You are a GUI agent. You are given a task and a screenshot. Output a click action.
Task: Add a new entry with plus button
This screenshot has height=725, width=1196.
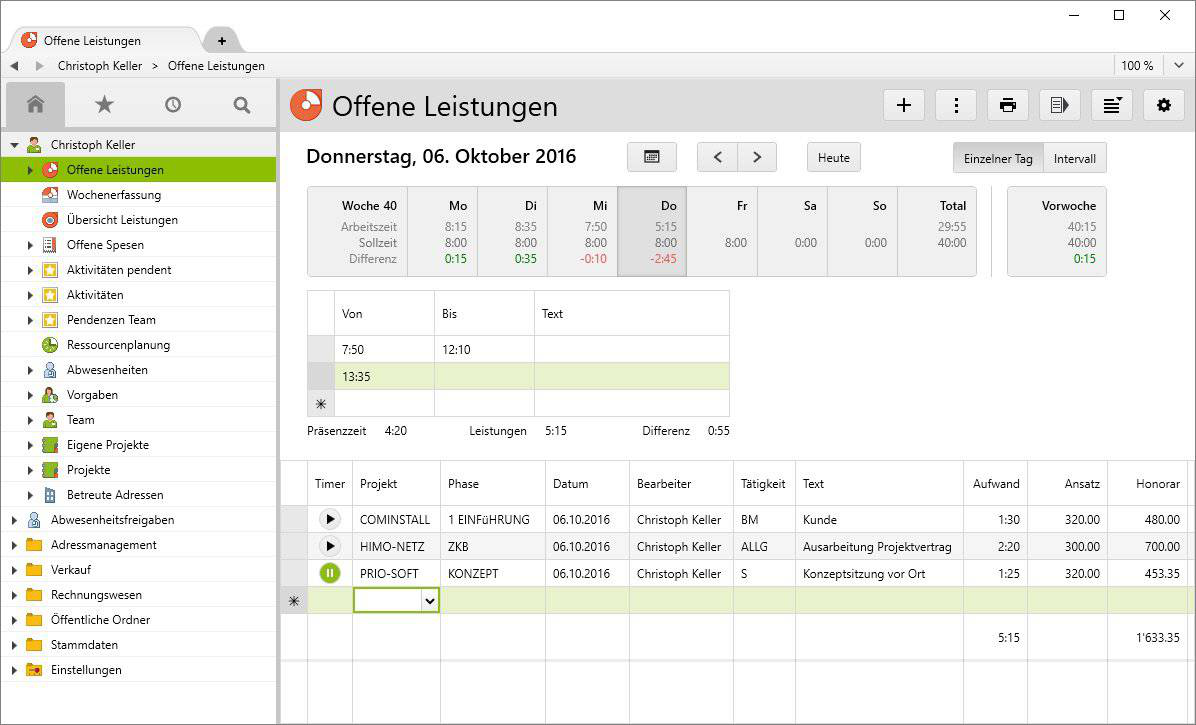click(904, 105)
